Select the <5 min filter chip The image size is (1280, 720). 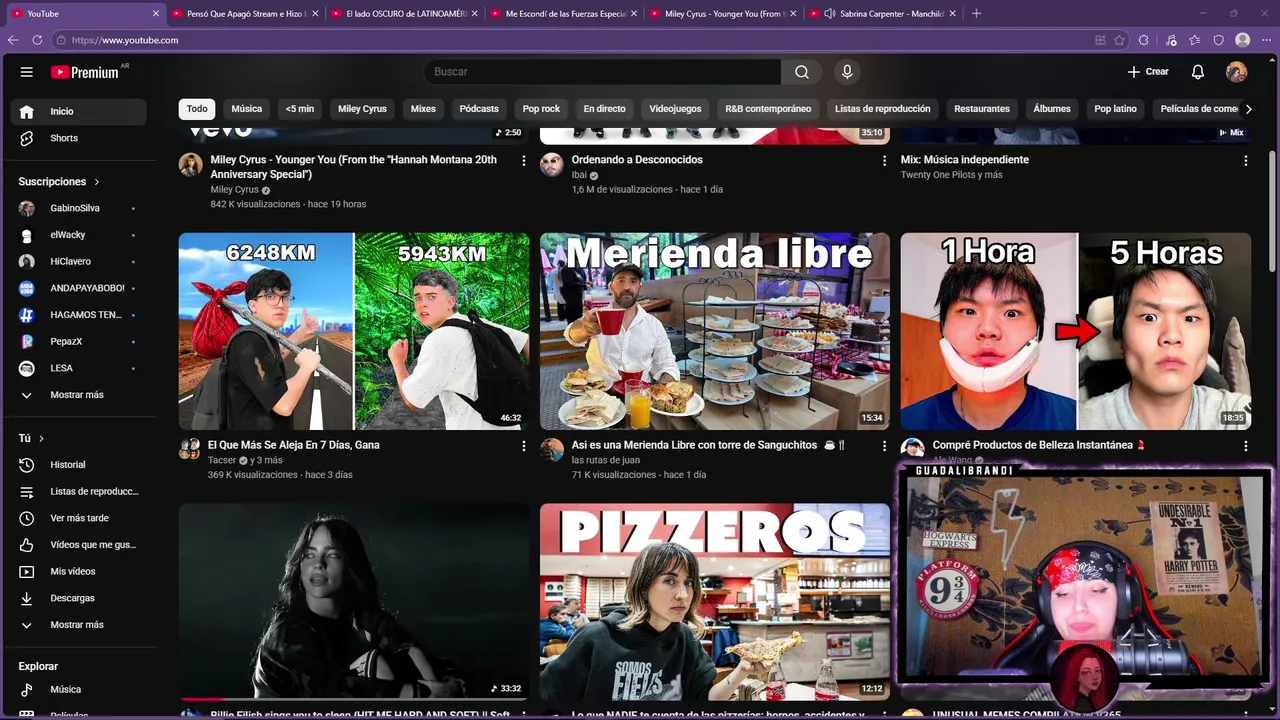(x=300, y=109)
